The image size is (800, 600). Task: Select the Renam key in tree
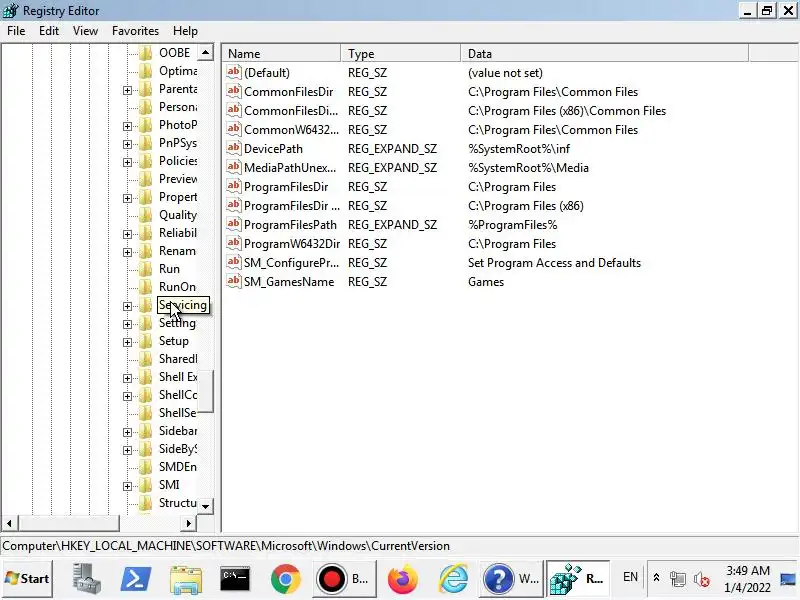pos(177,251)
